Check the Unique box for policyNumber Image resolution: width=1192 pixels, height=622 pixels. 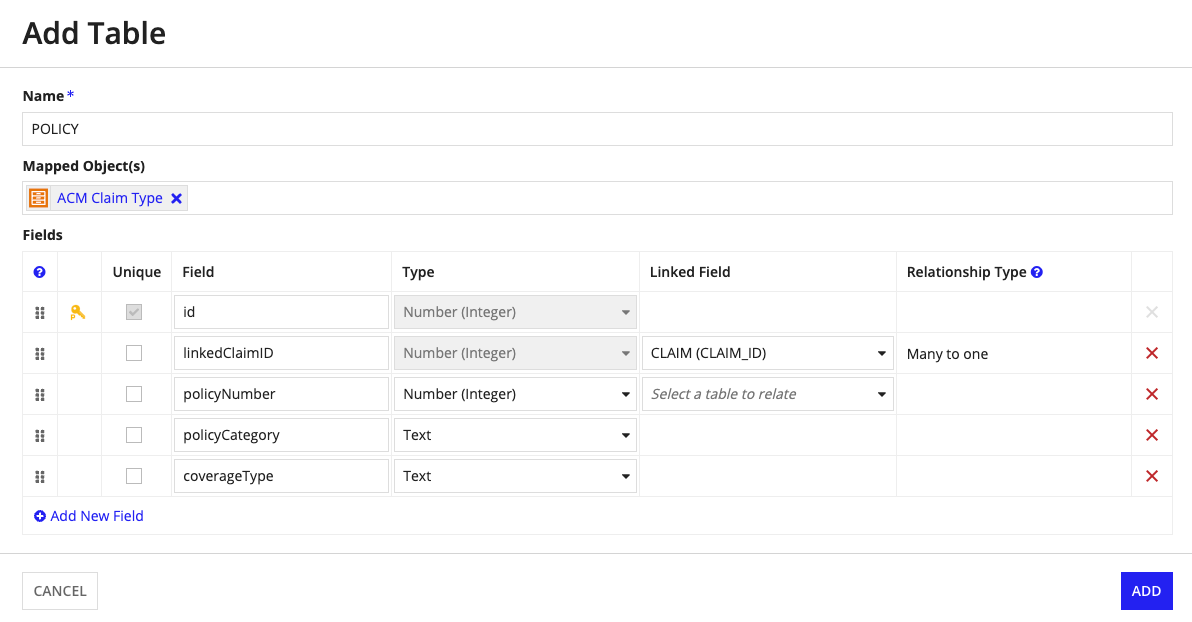(x=134, y=393)
